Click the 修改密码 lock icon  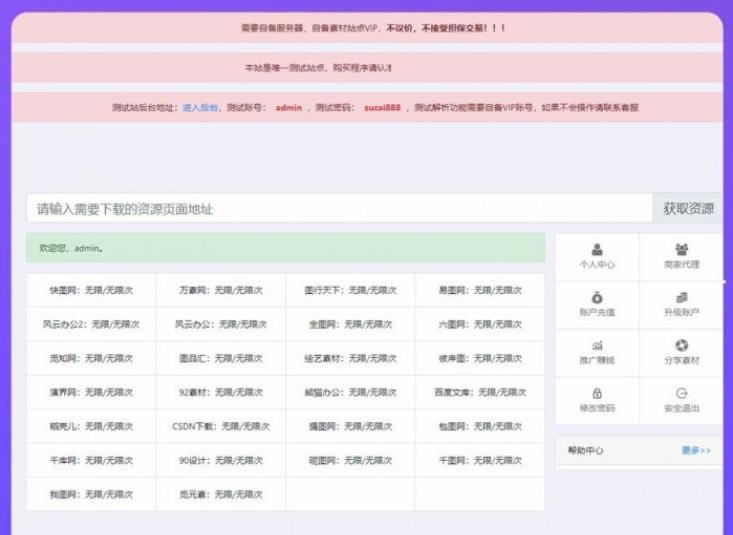[597, 393]
